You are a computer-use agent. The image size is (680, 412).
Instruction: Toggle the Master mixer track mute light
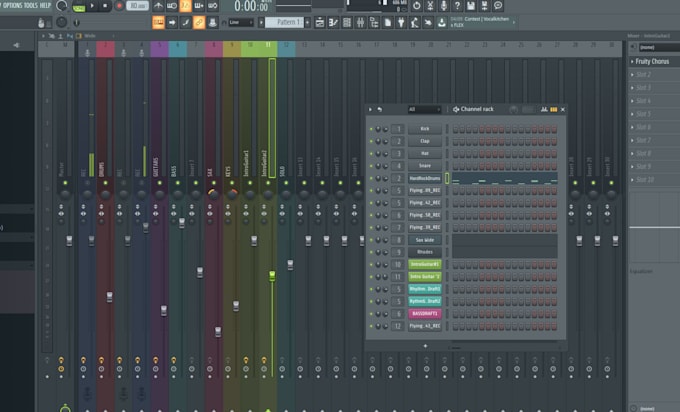click(65, 184)
